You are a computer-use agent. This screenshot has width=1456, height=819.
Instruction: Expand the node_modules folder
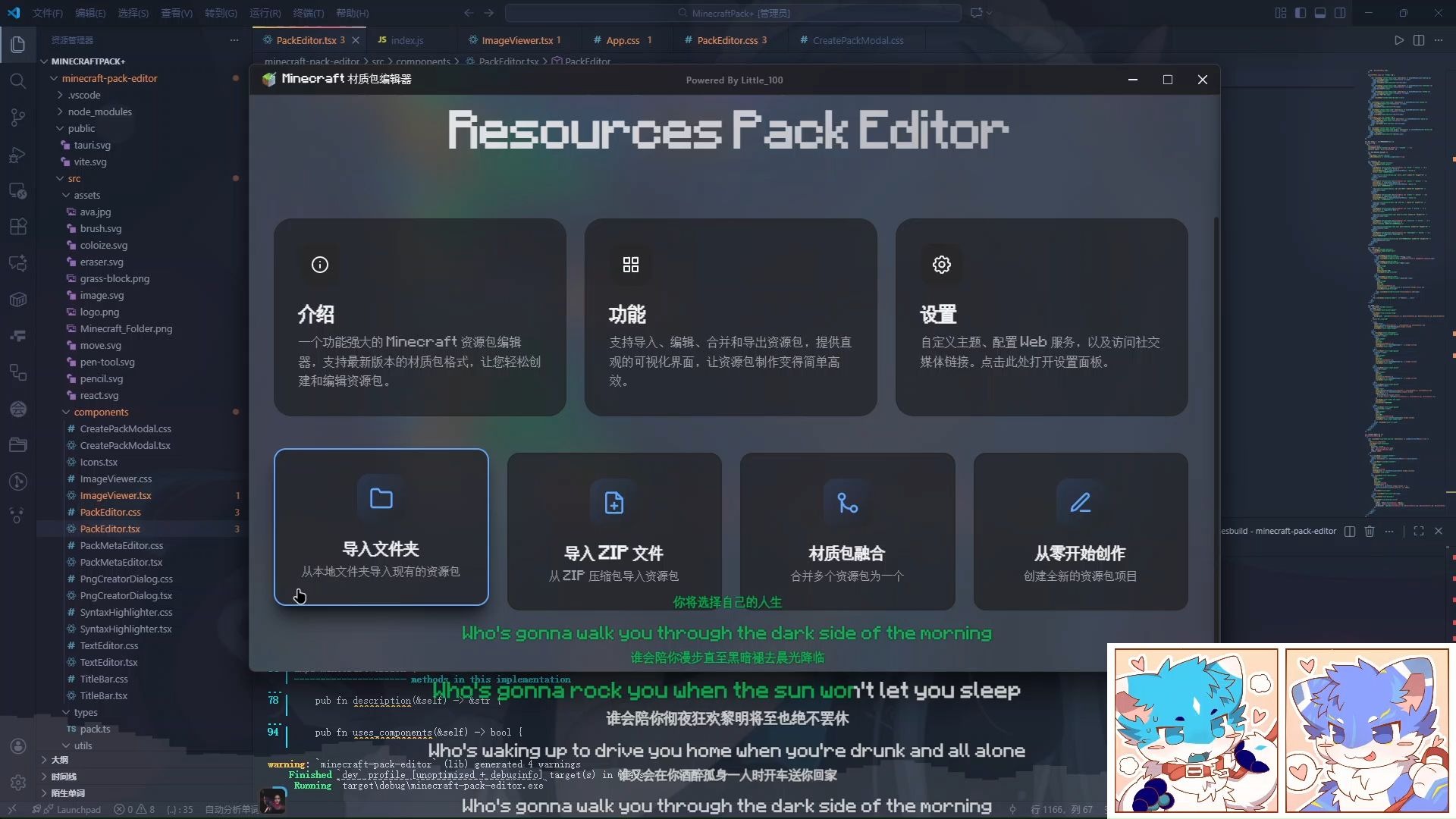100,111
